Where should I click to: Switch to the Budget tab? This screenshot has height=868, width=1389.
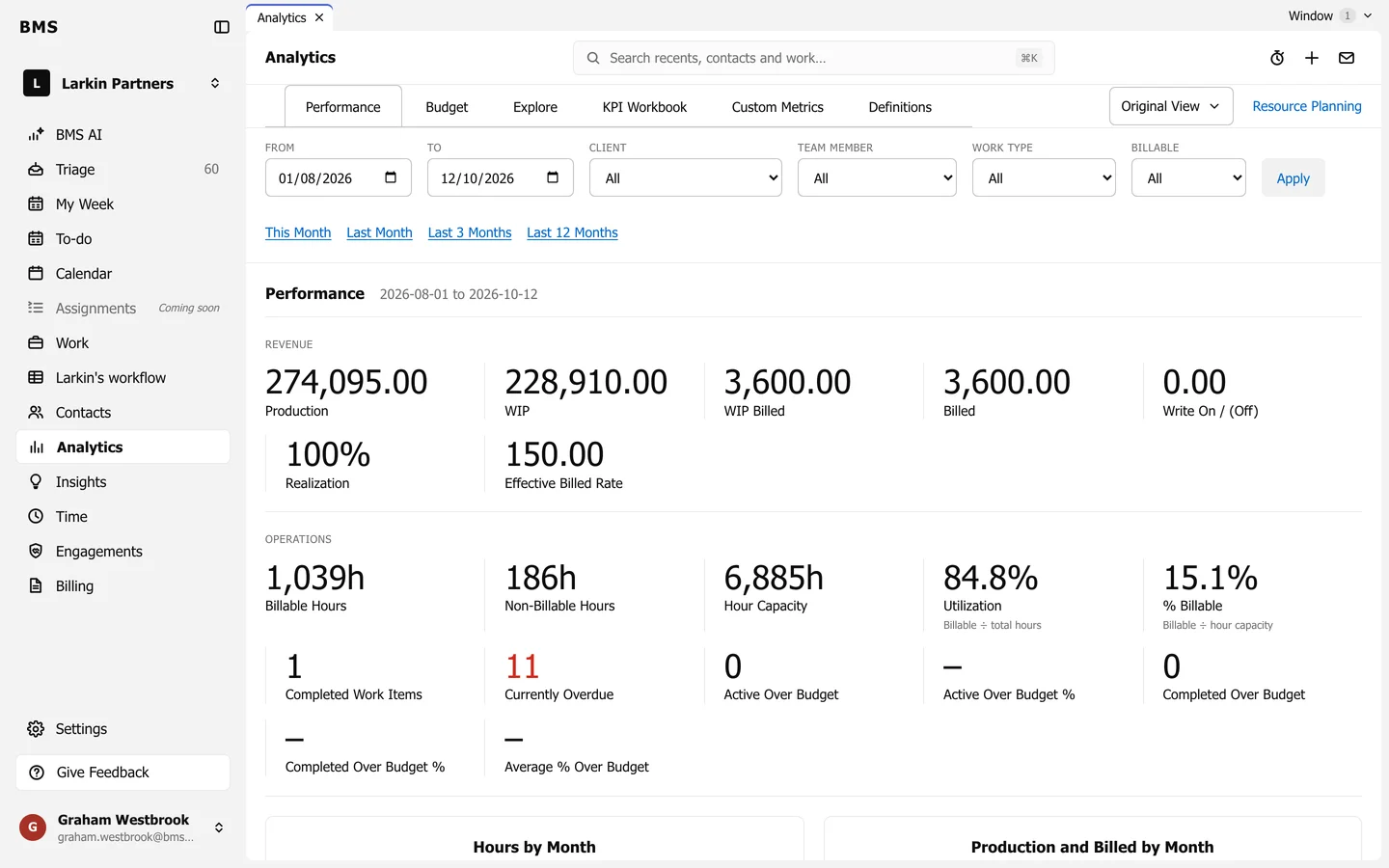(447, 107)
